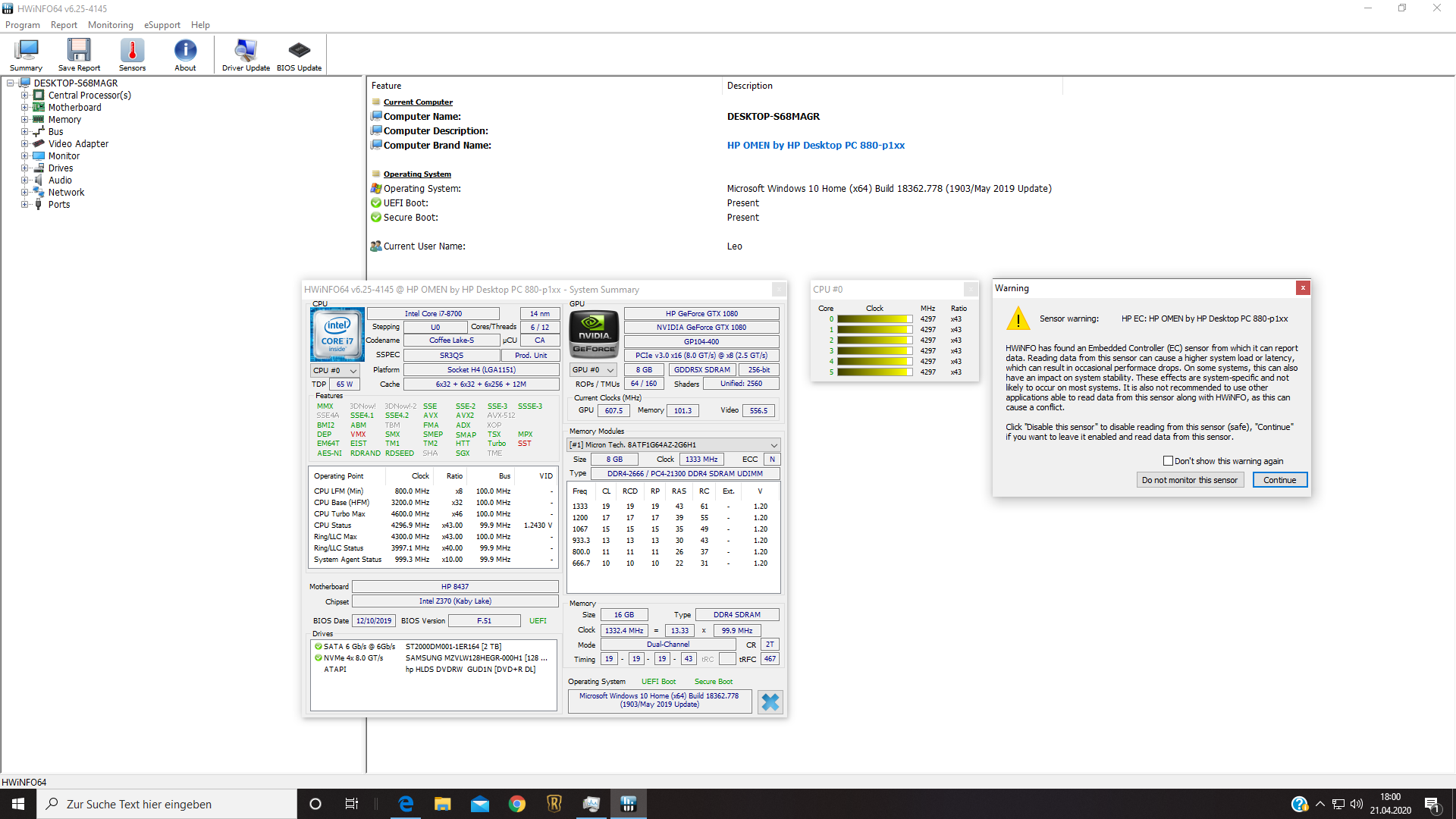
Task: Open the Report menu
Action: pyautogui.click(x=64, y=25)
